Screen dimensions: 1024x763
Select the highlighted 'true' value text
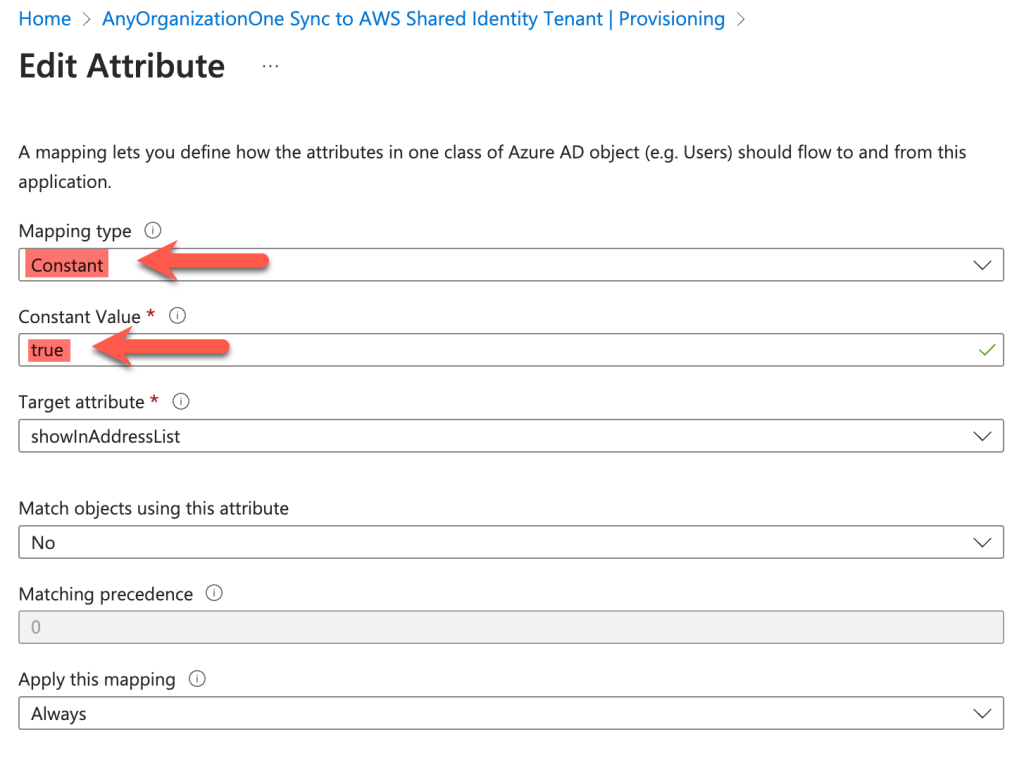(47, 350)
